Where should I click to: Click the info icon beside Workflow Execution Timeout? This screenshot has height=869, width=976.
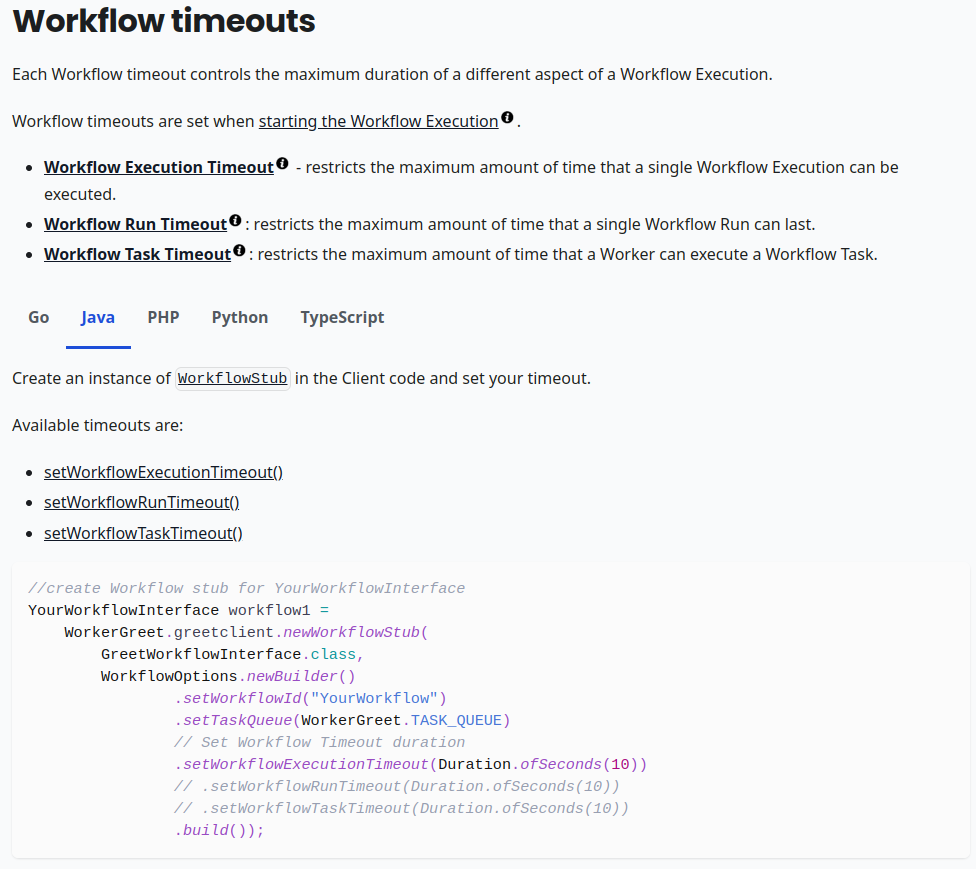point(282,161)
